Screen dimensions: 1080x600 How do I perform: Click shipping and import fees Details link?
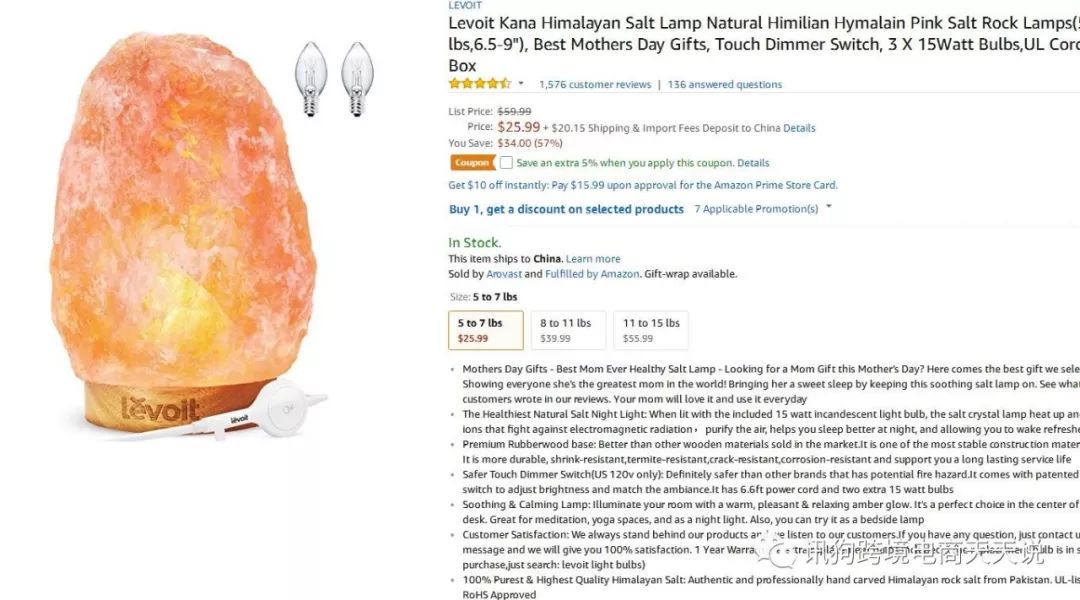tap(799, 128)
